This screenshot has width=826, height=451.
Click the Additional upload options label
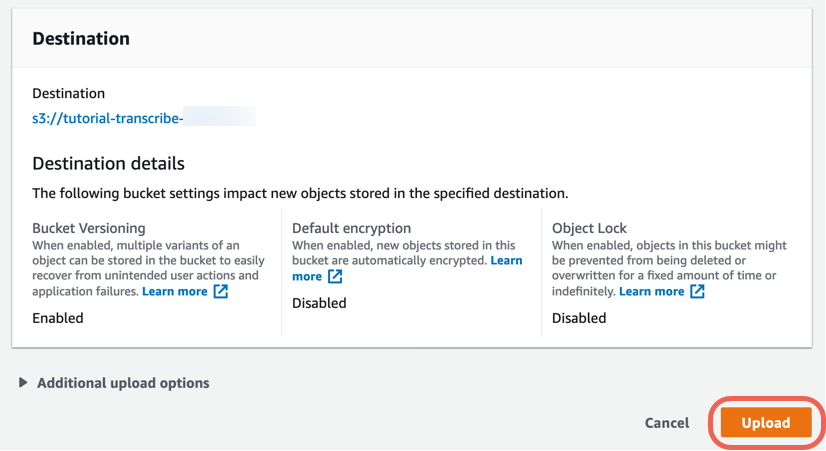point(123,383)
